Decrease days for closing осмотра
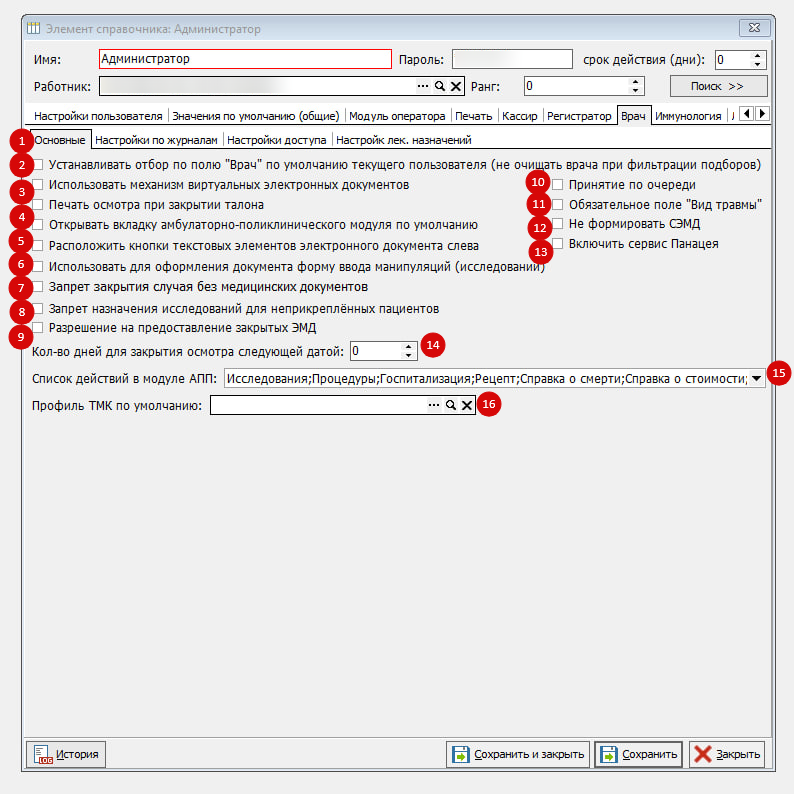Viewport: 794px width, 794px height. pyautogui.click(x=409, y=355)
